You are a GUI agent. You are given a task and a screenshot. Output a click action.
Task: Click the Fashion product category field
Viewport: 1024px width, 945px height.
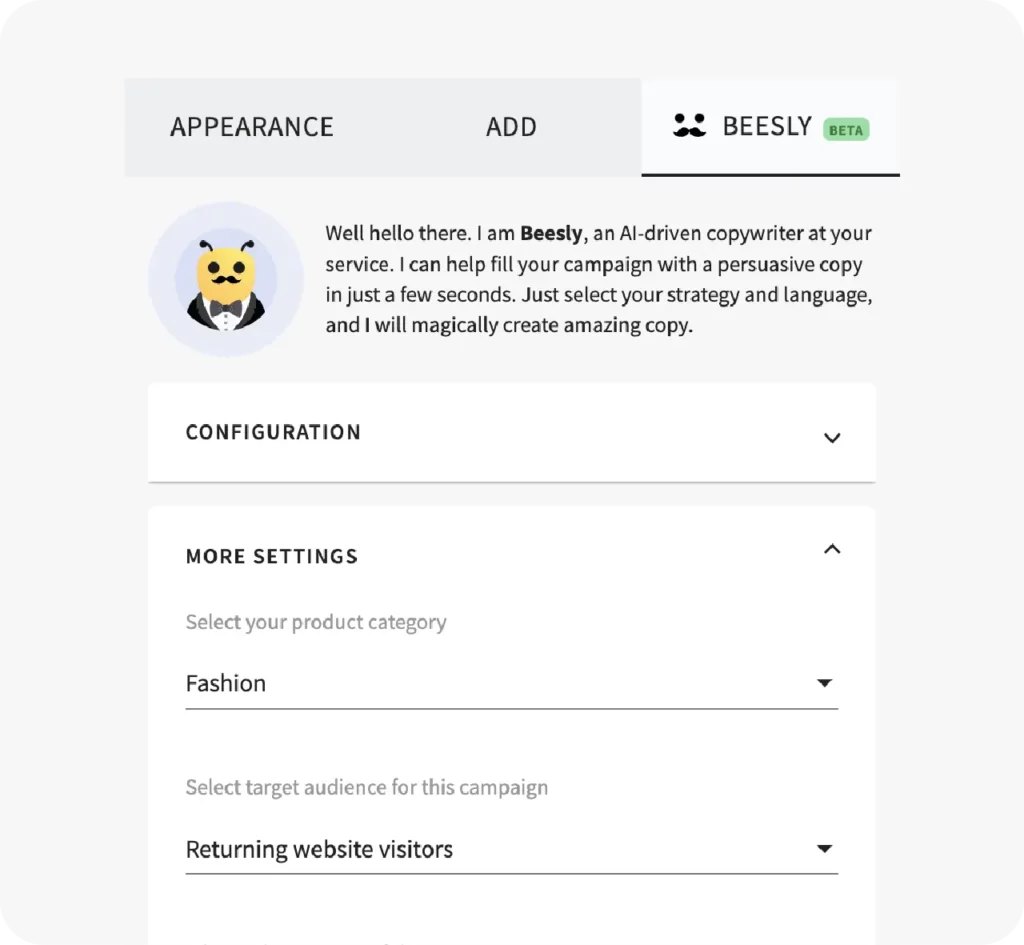click(511, 684)
